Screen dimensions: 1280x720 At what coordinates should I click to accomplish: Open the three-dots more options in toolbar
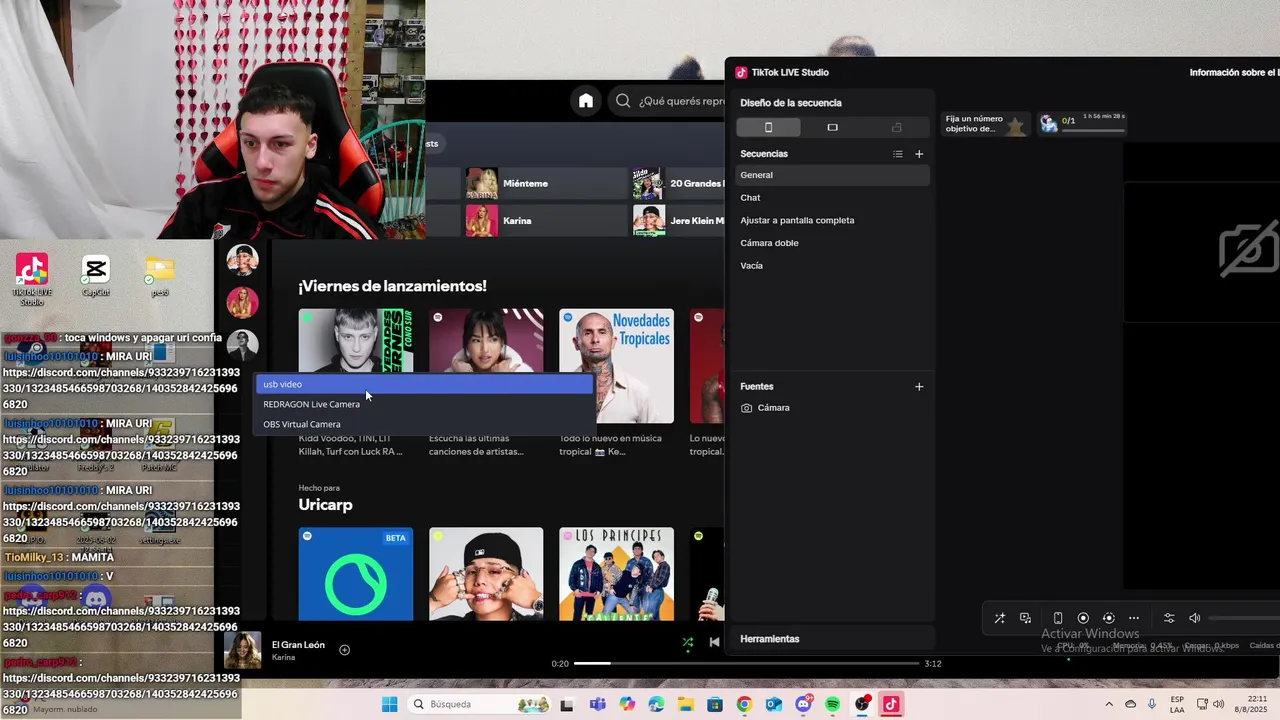[1133, 618]
